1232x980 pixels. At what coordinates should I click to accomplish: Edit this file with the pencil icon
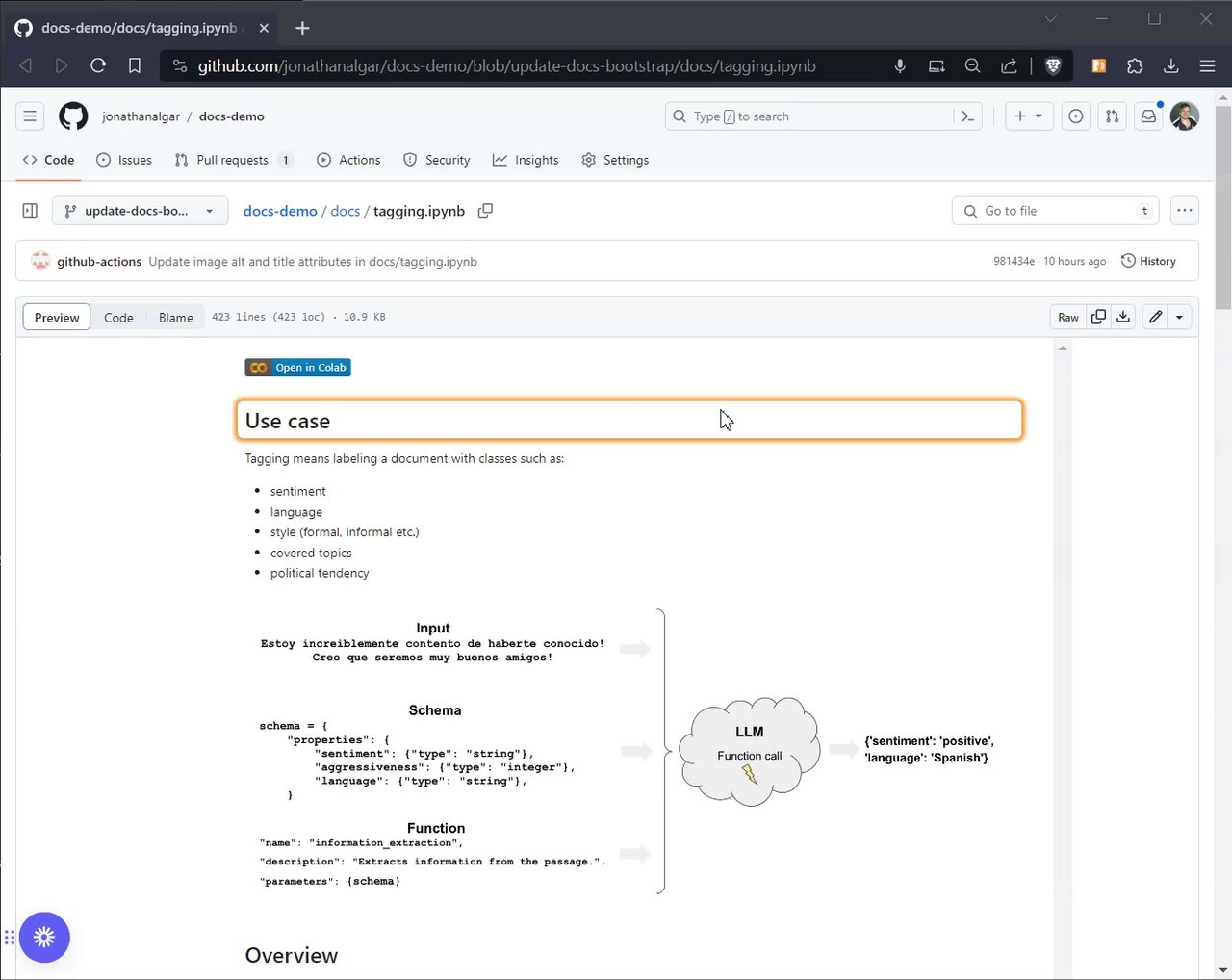(1155, 317)
